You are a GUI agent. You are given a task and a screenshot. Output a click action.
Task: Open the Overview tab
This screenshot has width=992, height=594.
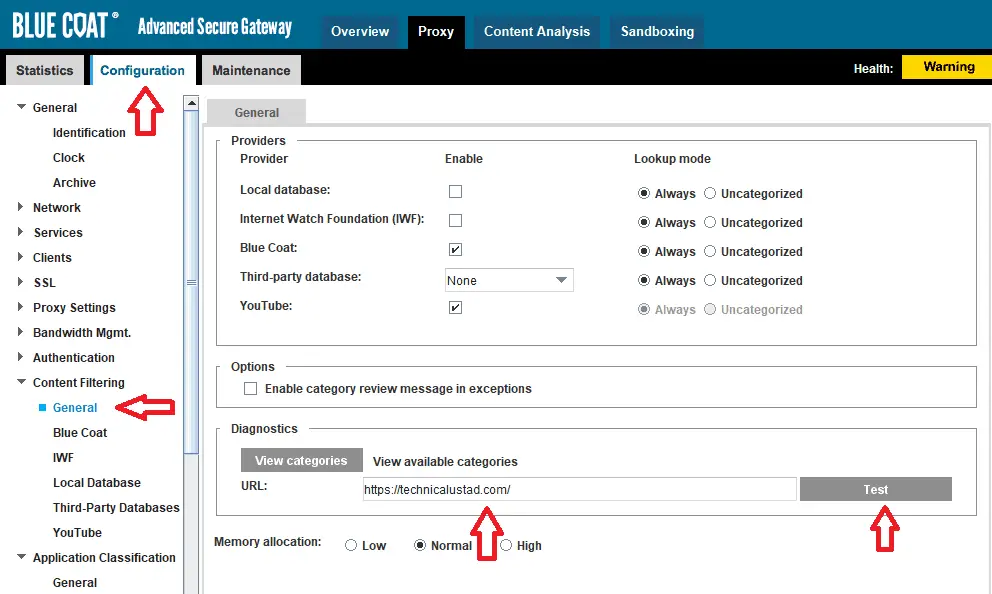pyautogui.click(x=359, y=32)
